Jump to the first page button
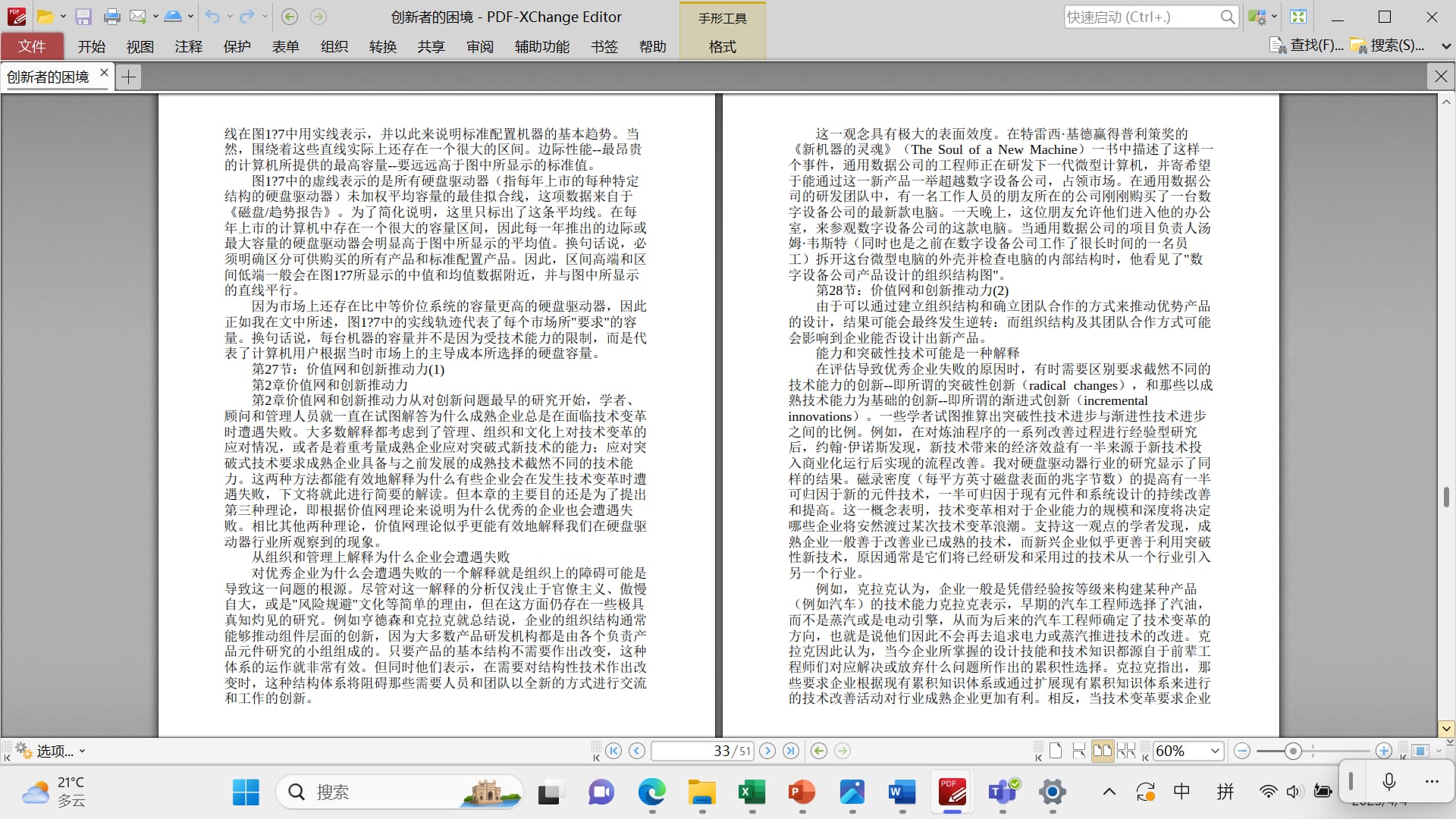The width and height of the screenshot is (1456, 819). 613,751
